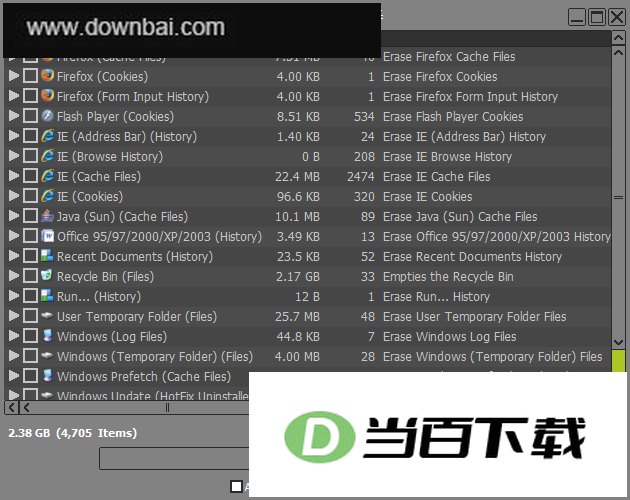Expand the Office 95/97/2000/XP/2003 (History) row
This screenshot has width=630, height=500.
coord(14,236)
